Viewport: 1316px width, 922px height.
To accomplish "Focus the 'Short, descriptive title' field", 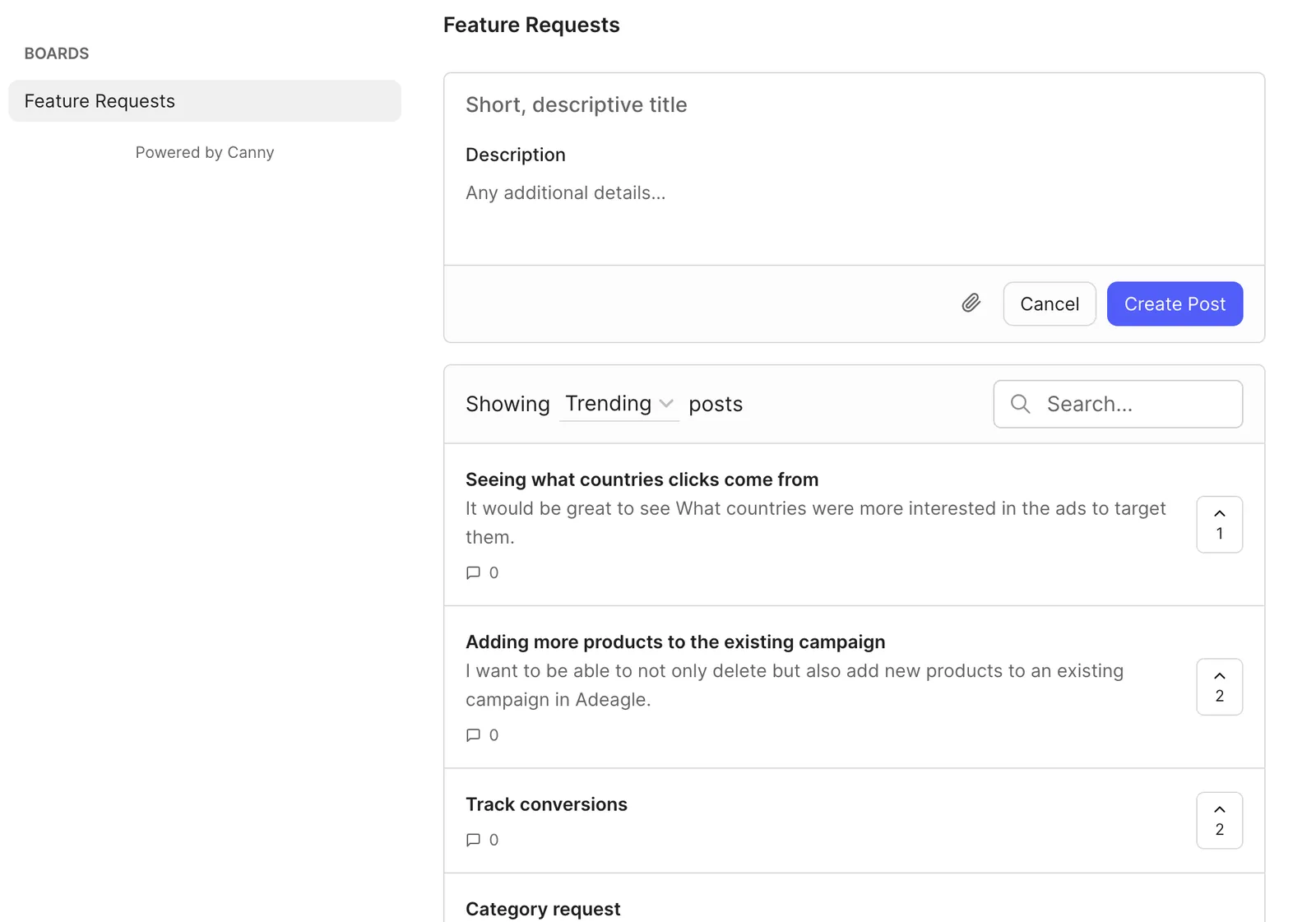I will [x=854, y=105].
